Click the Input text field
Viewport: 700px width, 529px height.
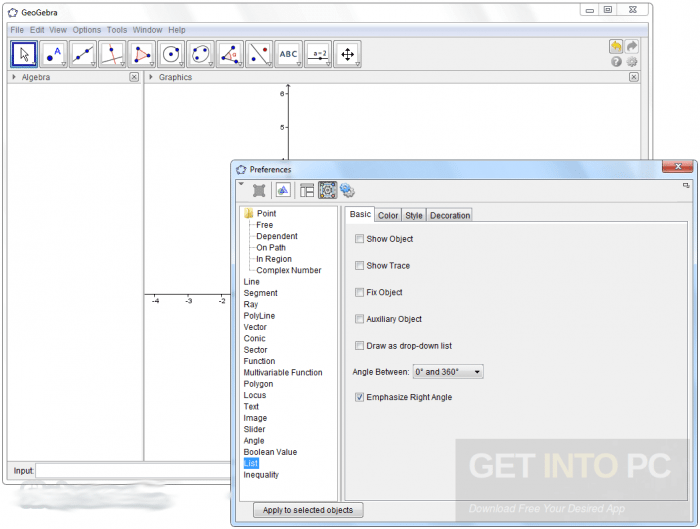pos(133,471)
